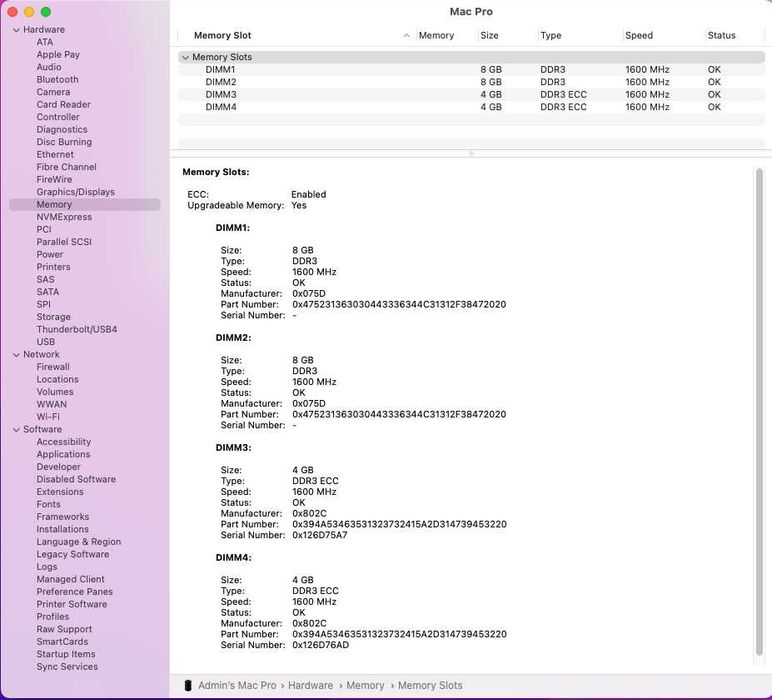Select the Memory sidebar item

(85, 204)
